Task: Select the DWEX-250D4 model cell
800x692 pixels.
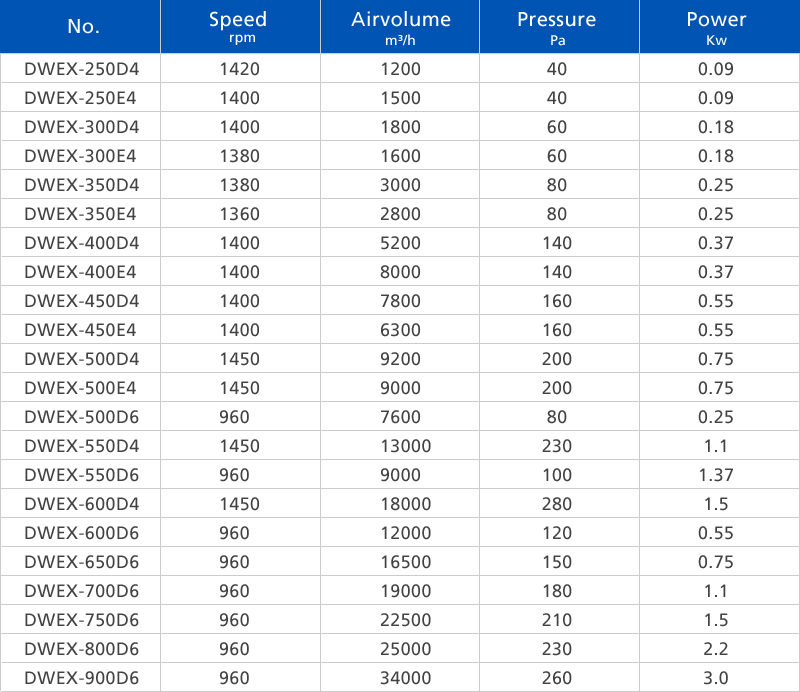Action: (81, 69)
